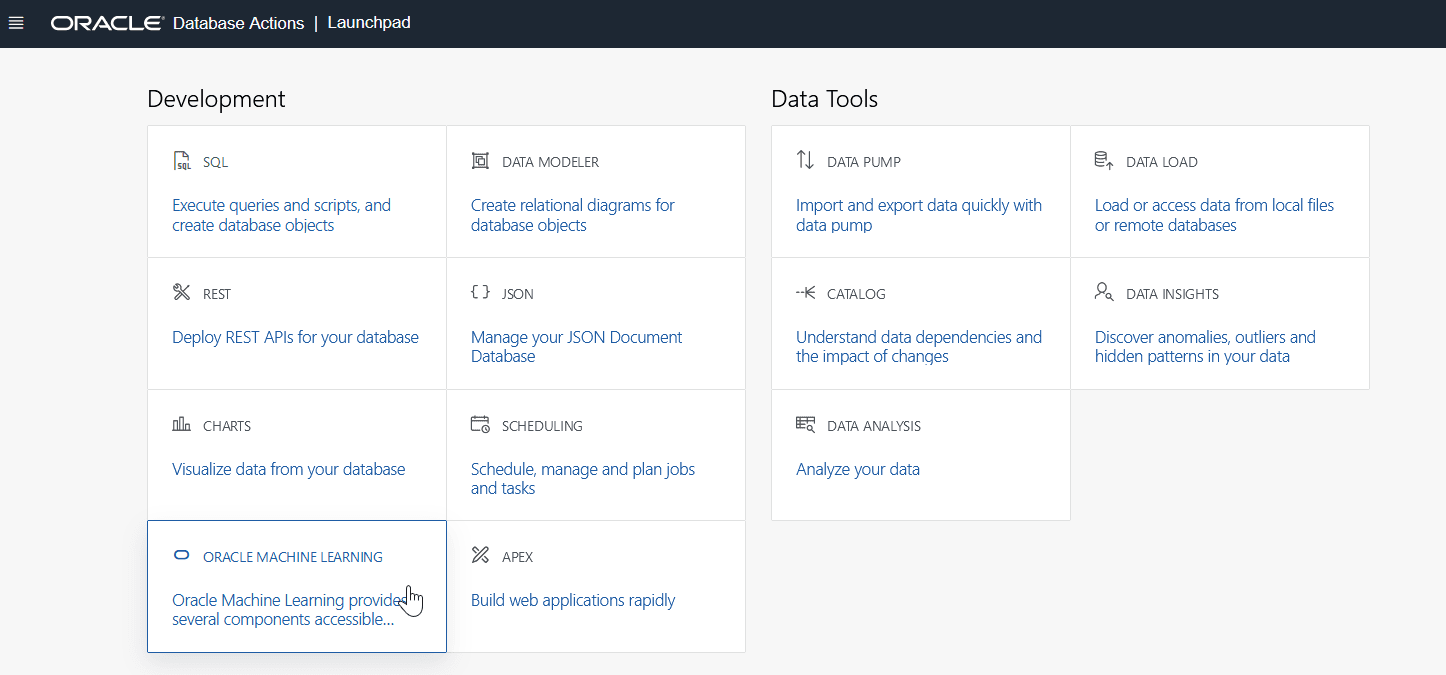Select the DATA MODELER card title

[550, 162]
